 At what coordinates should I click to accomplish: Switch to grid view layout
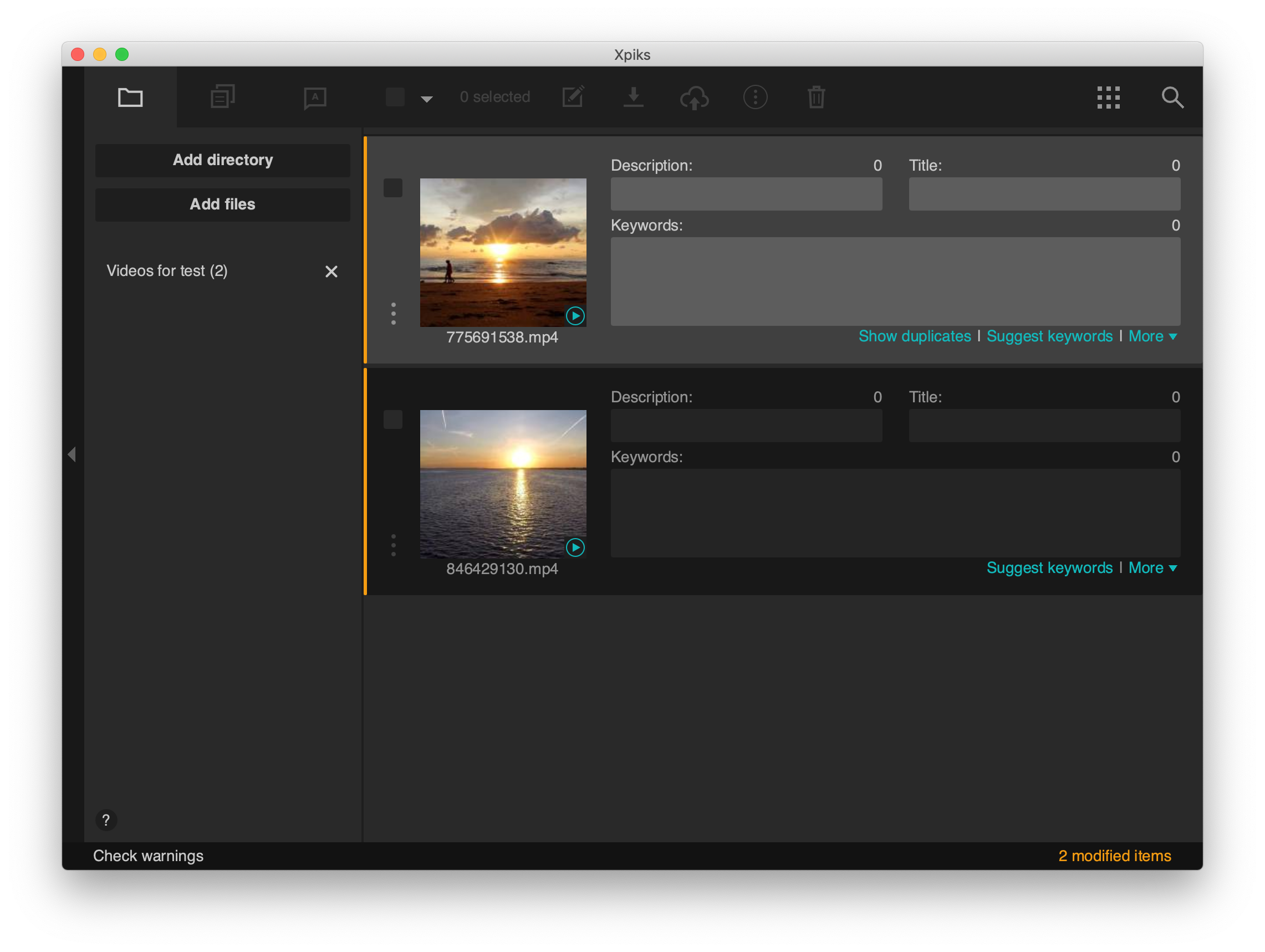(x=1108, y=97)
